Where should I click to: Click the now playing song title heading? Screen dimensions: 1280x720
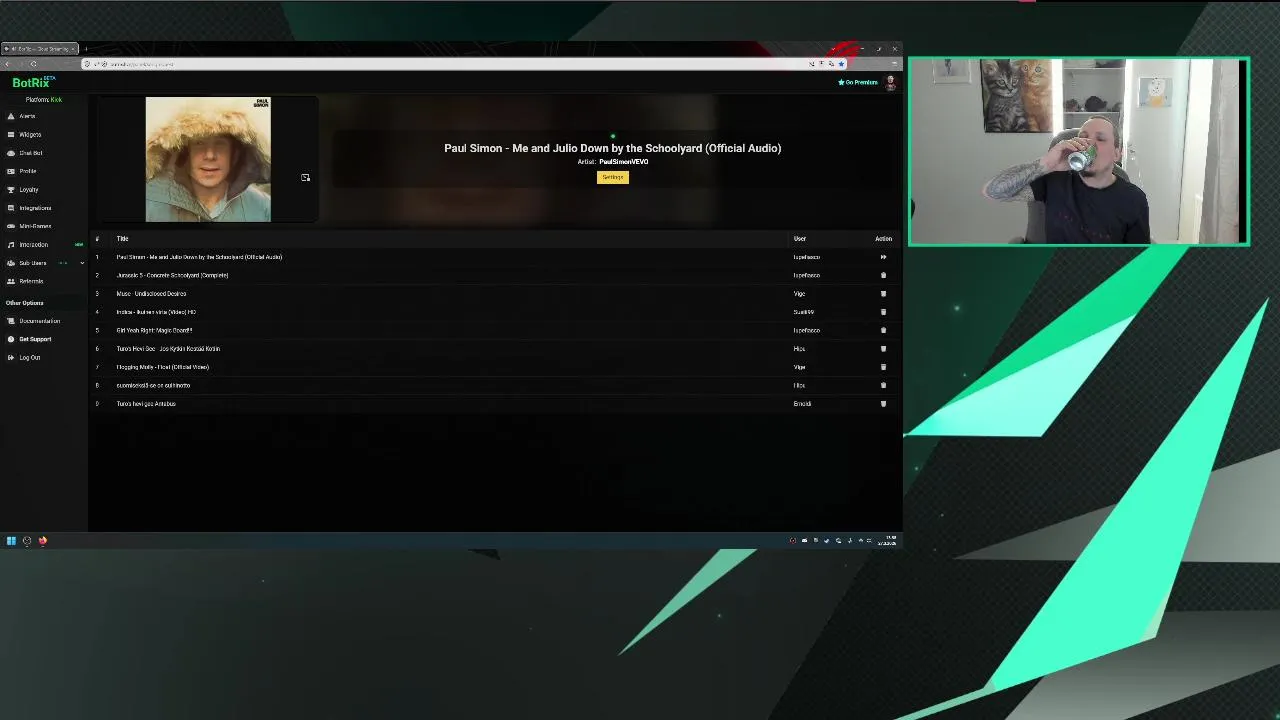point(613,148)
